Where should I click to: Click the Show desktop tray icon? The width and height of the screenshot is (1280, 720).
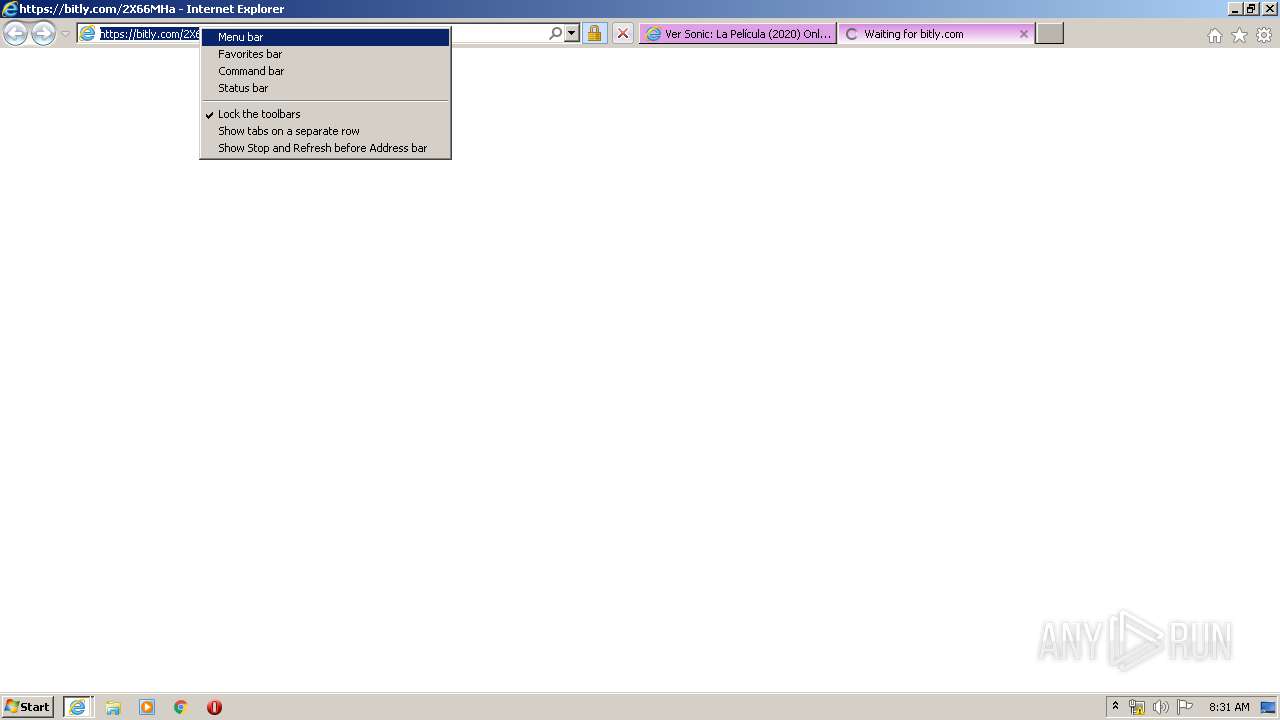(1268, 707)
